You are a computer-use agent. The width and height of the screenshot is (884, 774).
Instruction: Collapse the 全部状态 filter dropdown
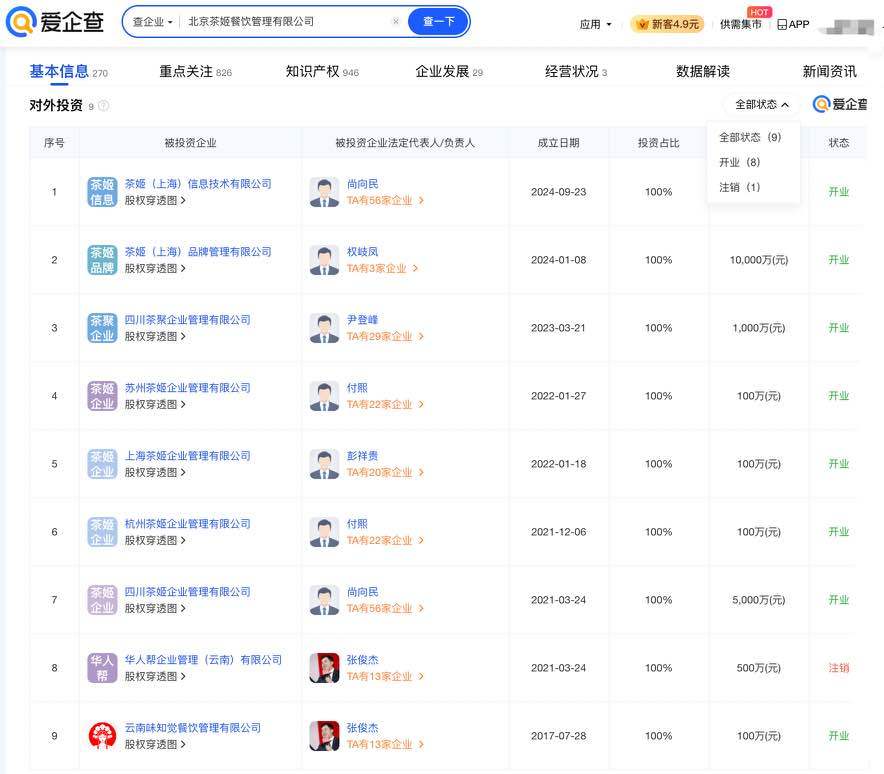click(x=762, y=104)
